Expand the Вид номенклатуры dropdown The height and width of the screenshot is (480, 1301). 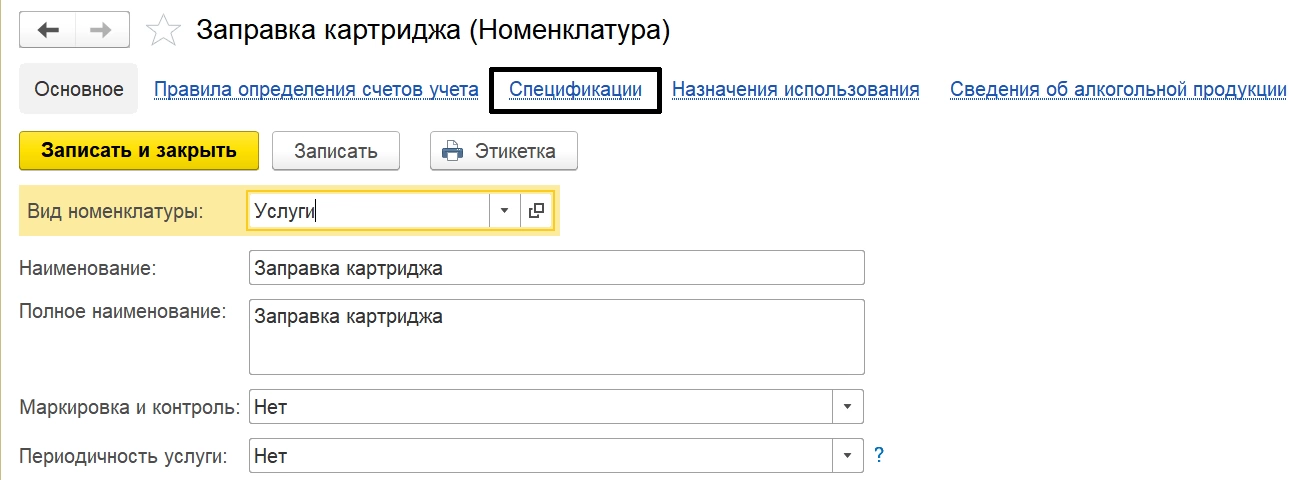pos(504,211)
